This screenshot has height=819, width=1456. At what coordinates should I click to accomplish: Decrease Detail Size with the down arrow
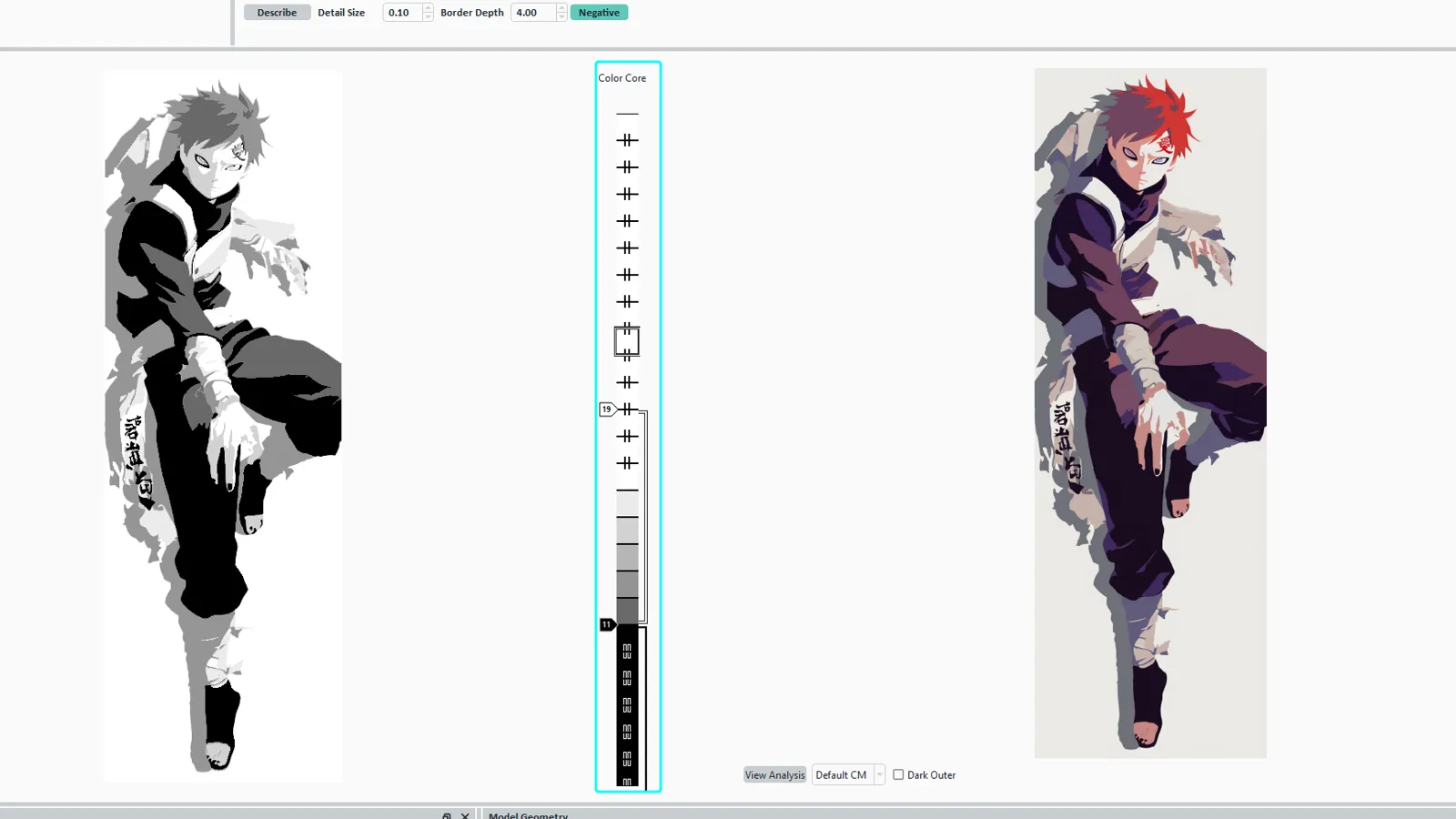[428, 16]
